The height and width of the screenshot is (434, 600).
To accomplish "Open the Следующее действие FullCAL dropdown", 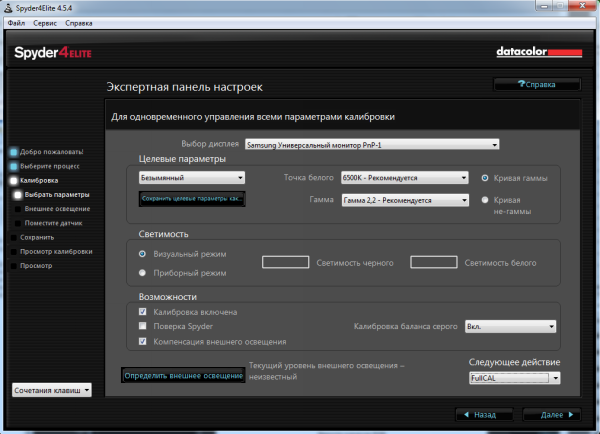I will pyautogui.click(x=514, y=378).
